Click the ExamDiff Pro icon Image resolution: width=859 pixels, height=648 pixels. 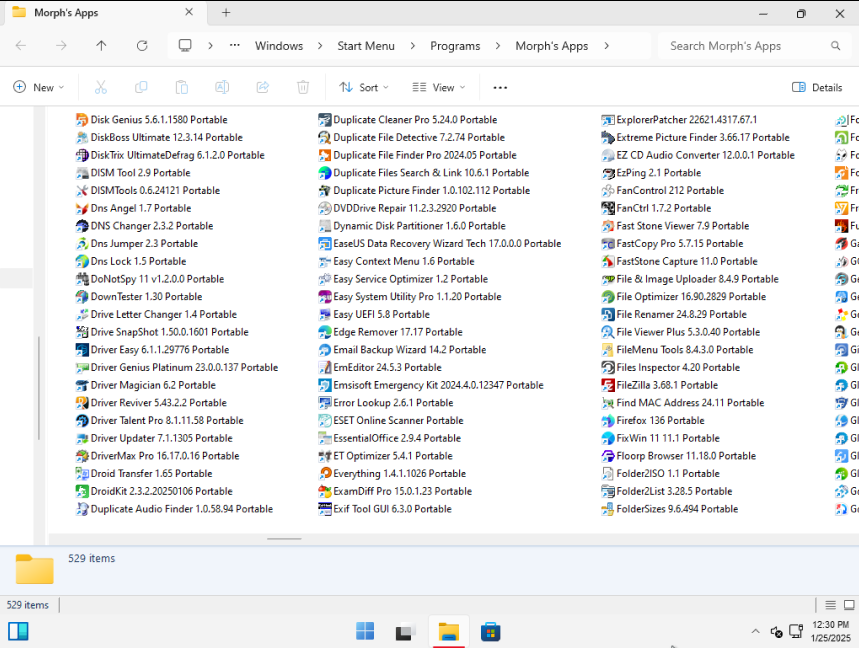point(324,491)
